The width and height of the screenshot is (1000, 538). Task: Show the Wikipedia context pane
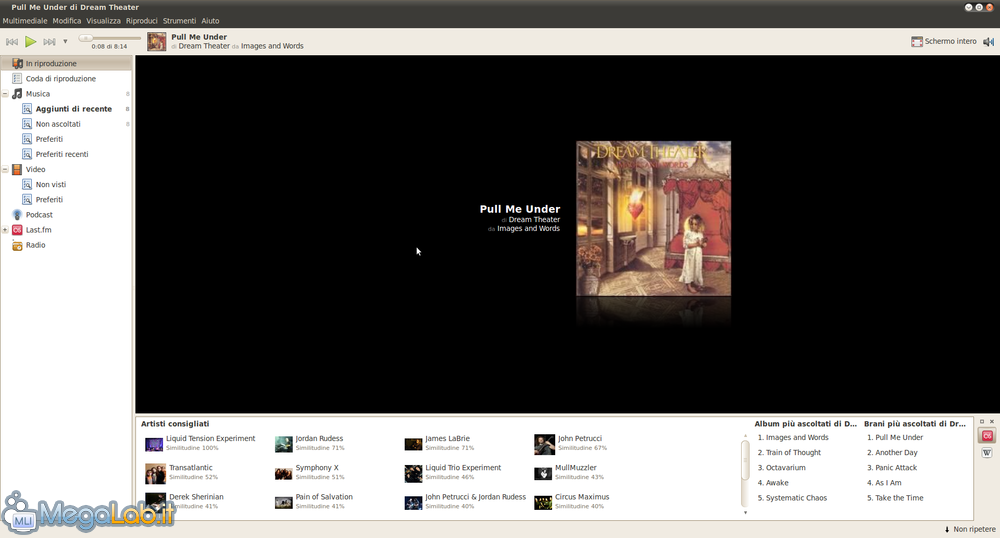tap(986, 453)
